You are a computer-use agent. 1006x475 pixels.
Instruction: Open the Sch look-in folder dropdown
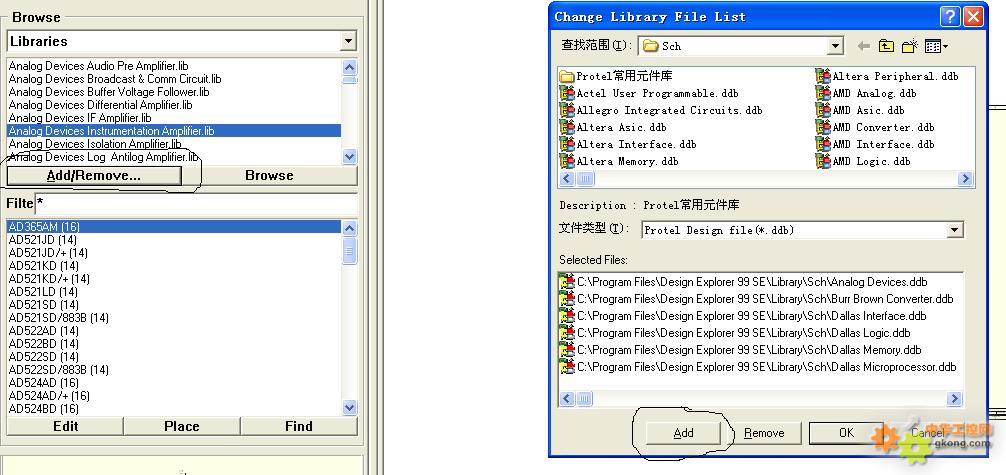(835, 46)
